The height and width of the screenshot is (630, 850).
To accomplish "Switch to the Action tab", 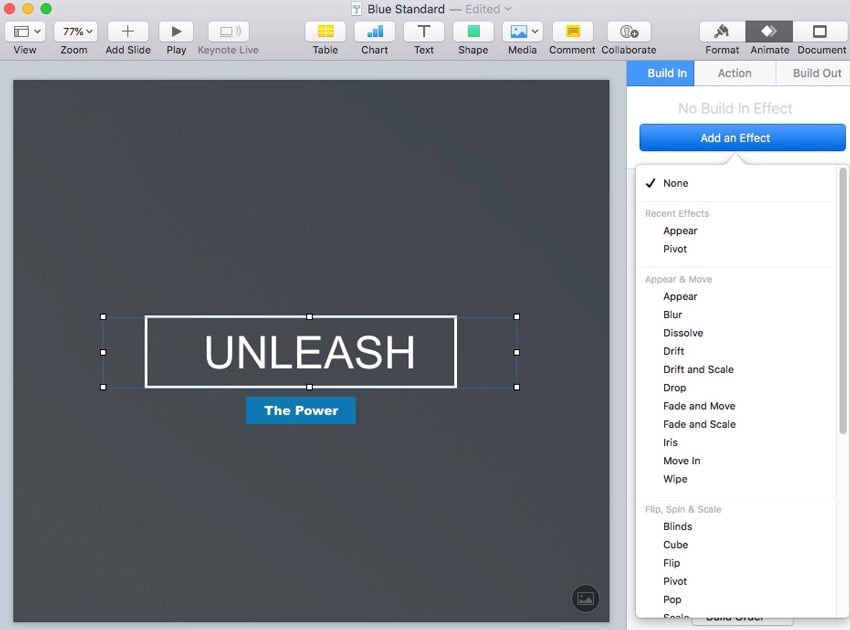I will [734, 73].
